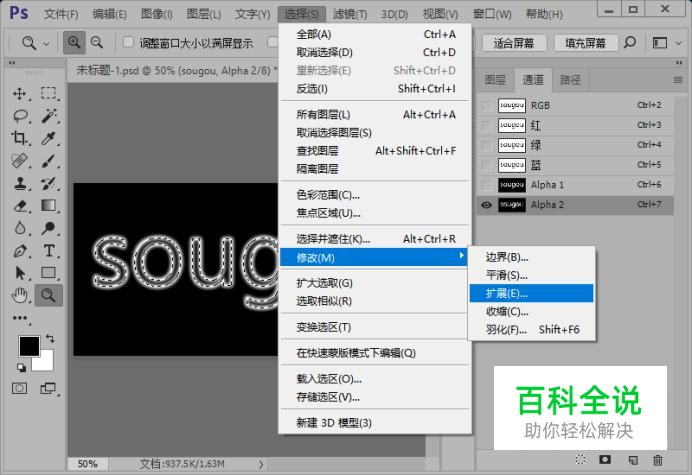Image resolution: width=692 pixels, height=475 pixels.
Task: Open the 修改(M) submenu entry
Action: (373, 257)
